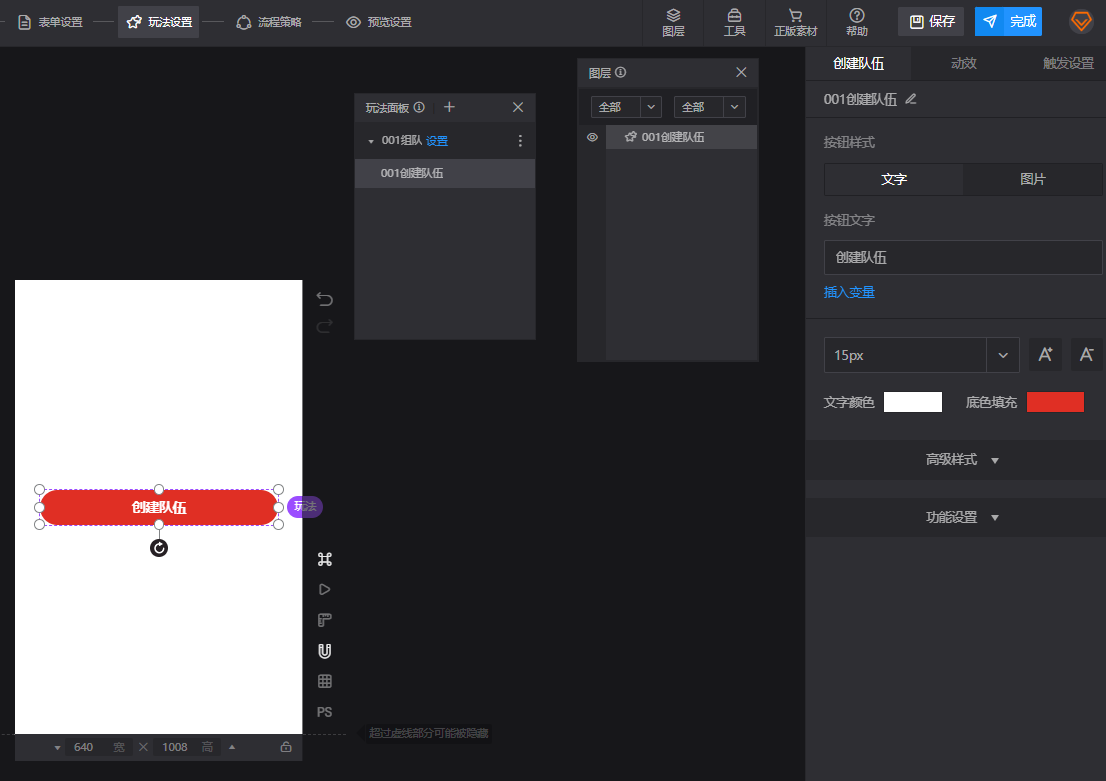The width and height of the screenshot is (1106, 781).
Task: Open the 图层 layers tool in top toolbar
Action: (x=673, y=23)
